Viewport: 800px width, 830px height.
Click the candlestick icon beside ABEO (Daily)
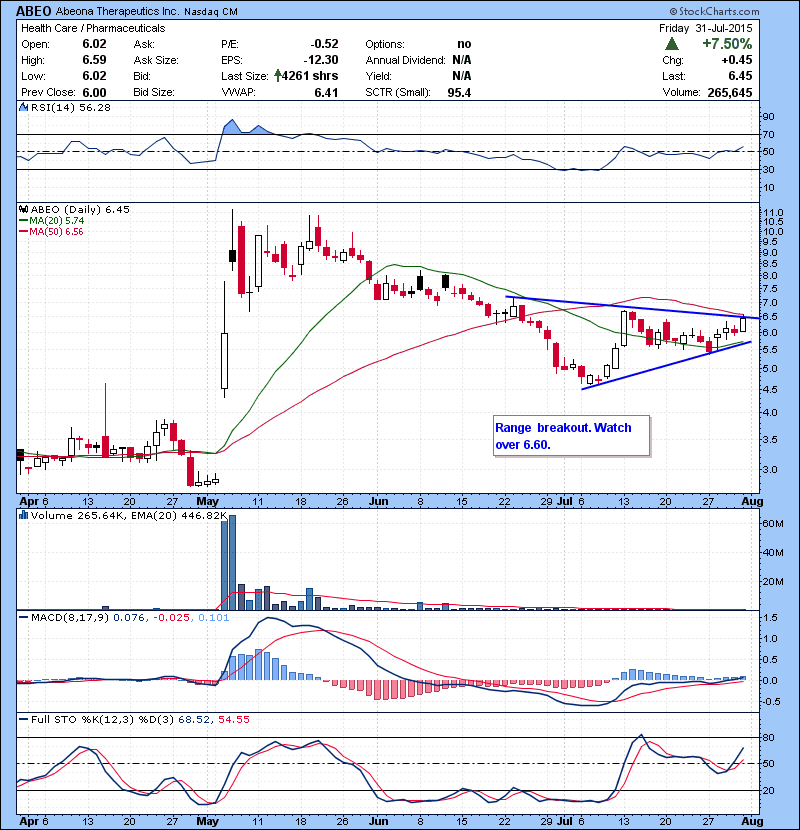(23, 209)
